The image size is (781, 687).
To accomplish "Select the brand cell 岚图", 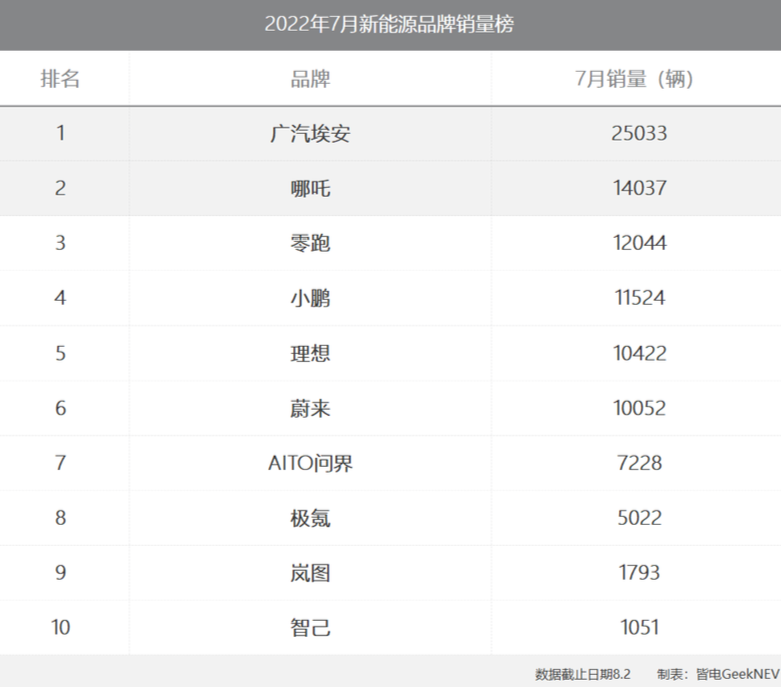I will tap(310, 573).
